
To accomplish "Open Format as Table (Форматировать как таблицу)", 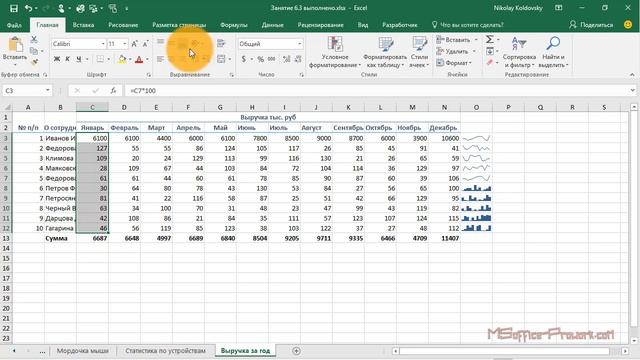I will click(x=385, y=52).
